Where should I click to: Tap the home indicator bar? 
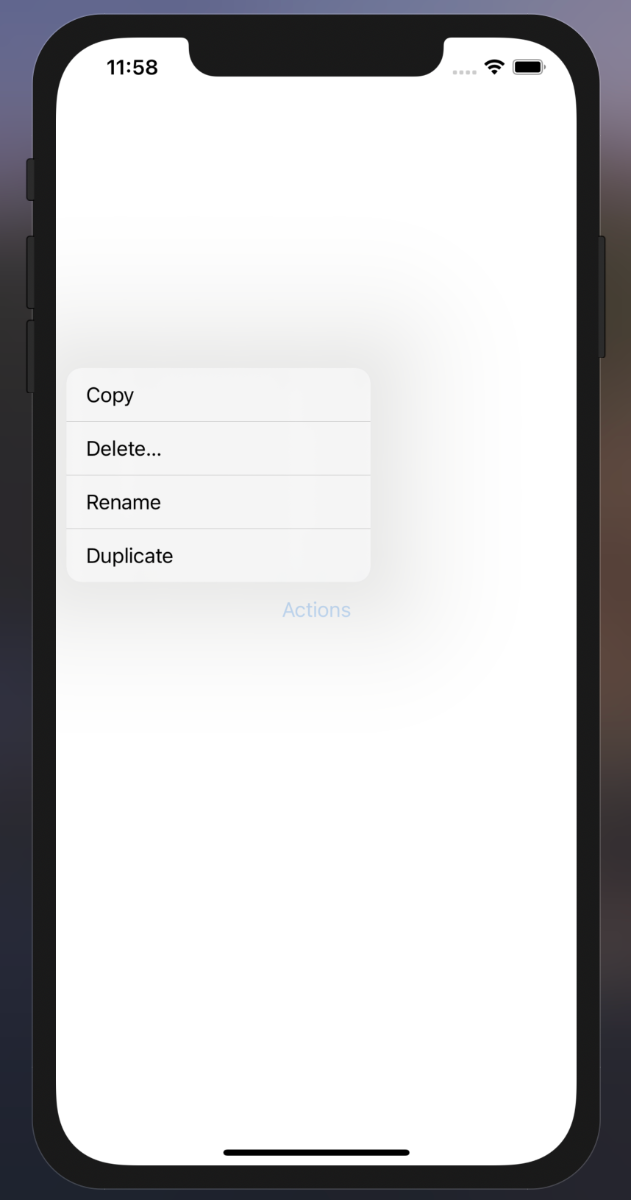coord(316,1153)
